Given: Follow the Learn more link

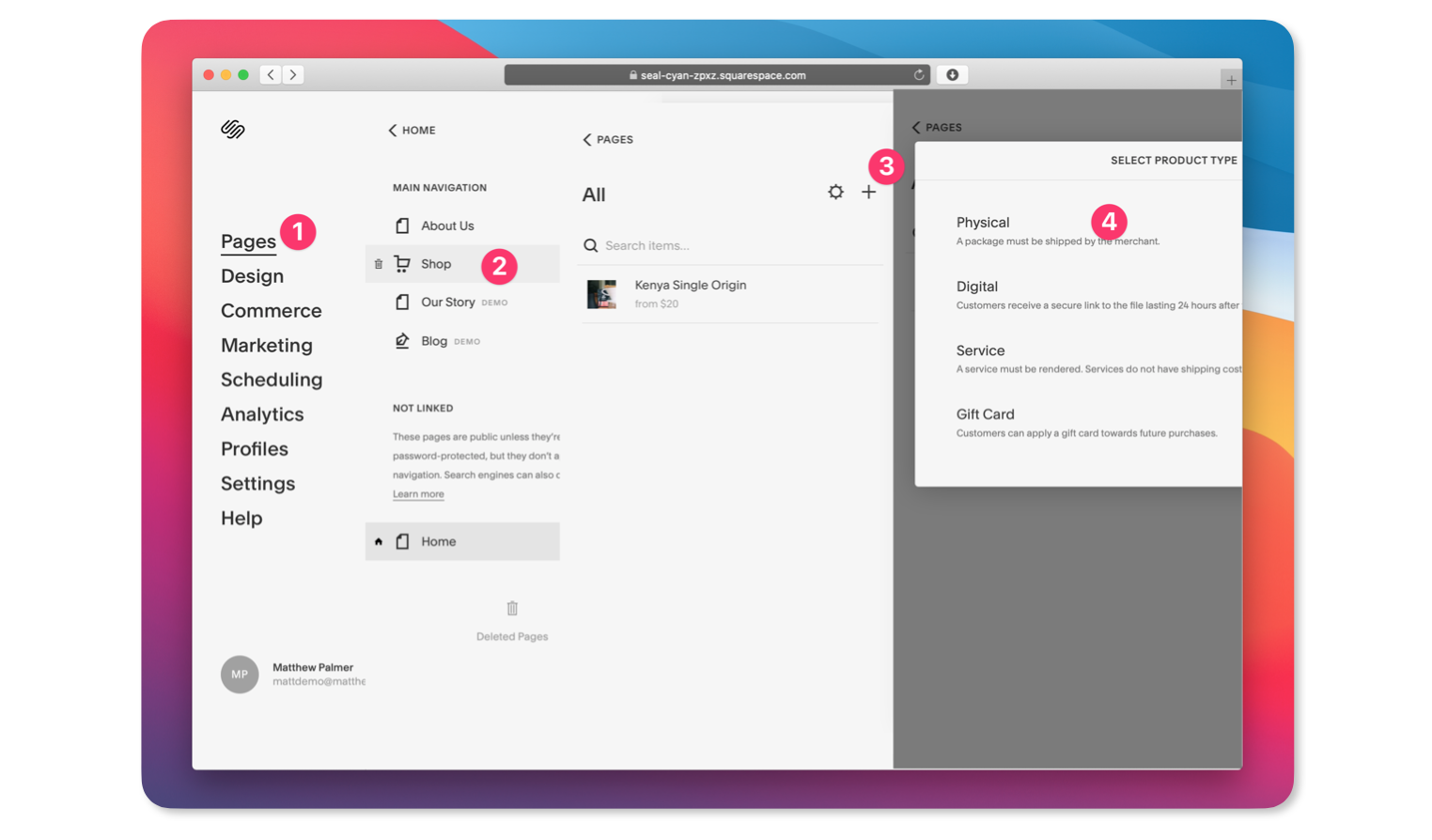Looking at the screenshot, I should [x=418, y=494].
